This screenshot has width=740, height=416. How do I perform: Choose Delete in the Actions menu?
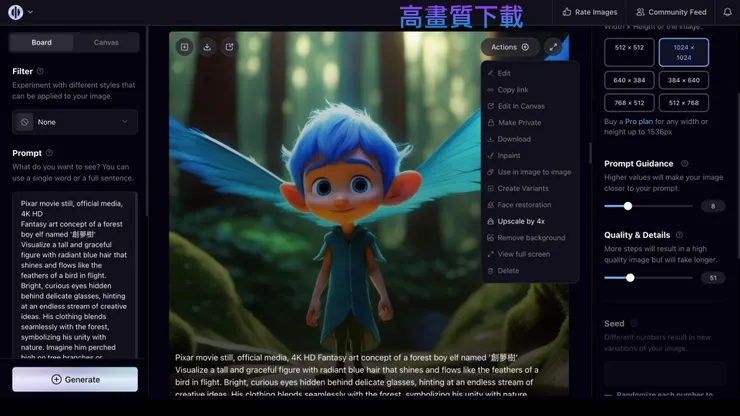(529, 271)
